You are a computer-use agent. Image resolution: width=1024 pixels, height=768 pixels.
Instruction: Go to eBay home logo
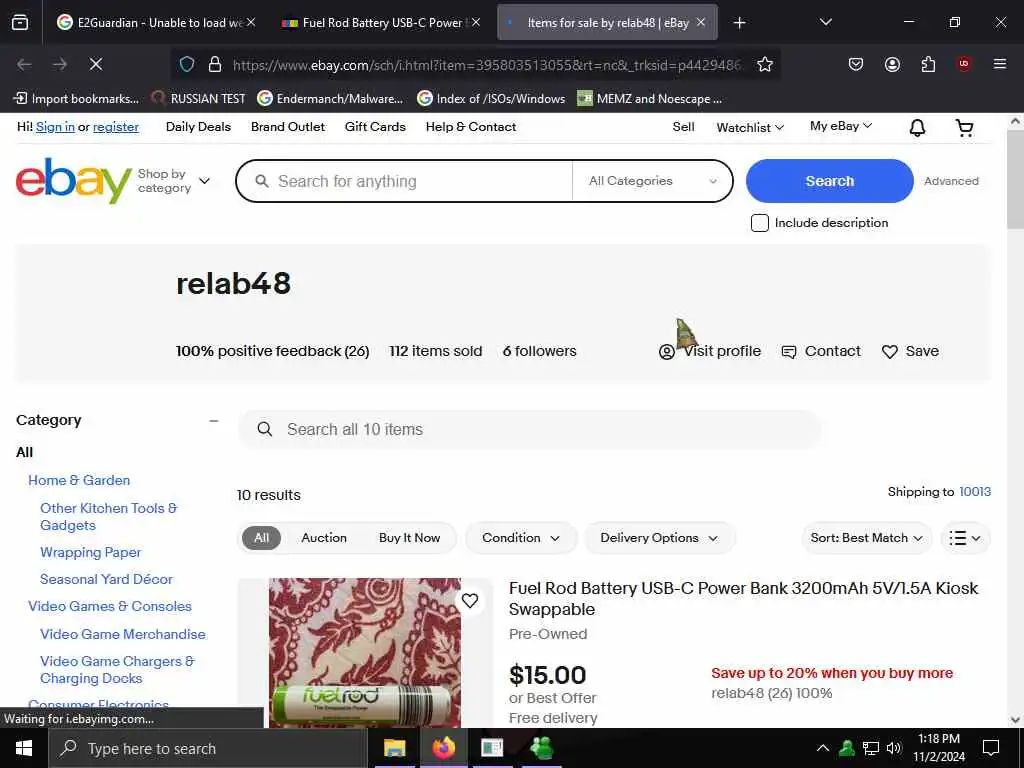[x=74, y=180]
